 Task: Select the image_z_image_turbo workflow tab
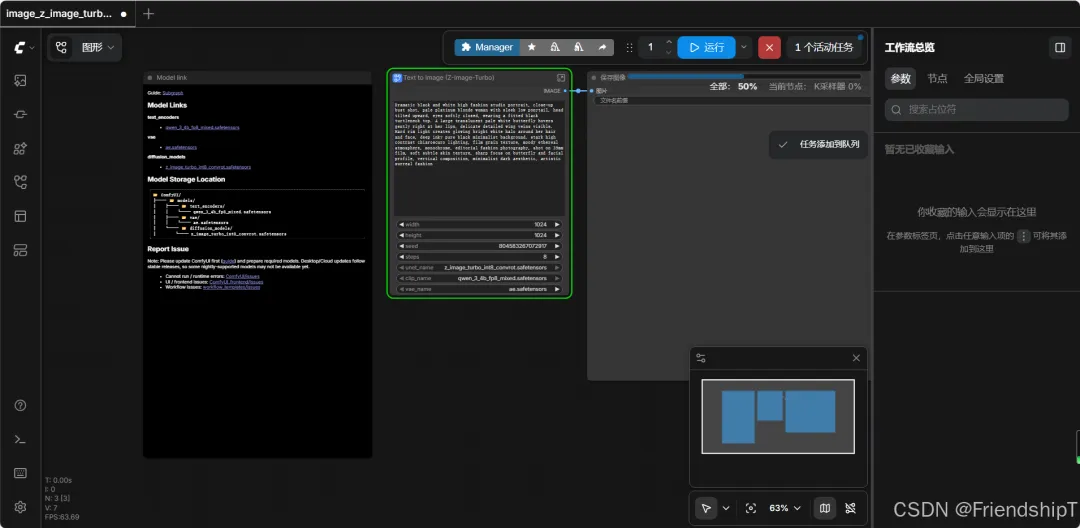68,13
